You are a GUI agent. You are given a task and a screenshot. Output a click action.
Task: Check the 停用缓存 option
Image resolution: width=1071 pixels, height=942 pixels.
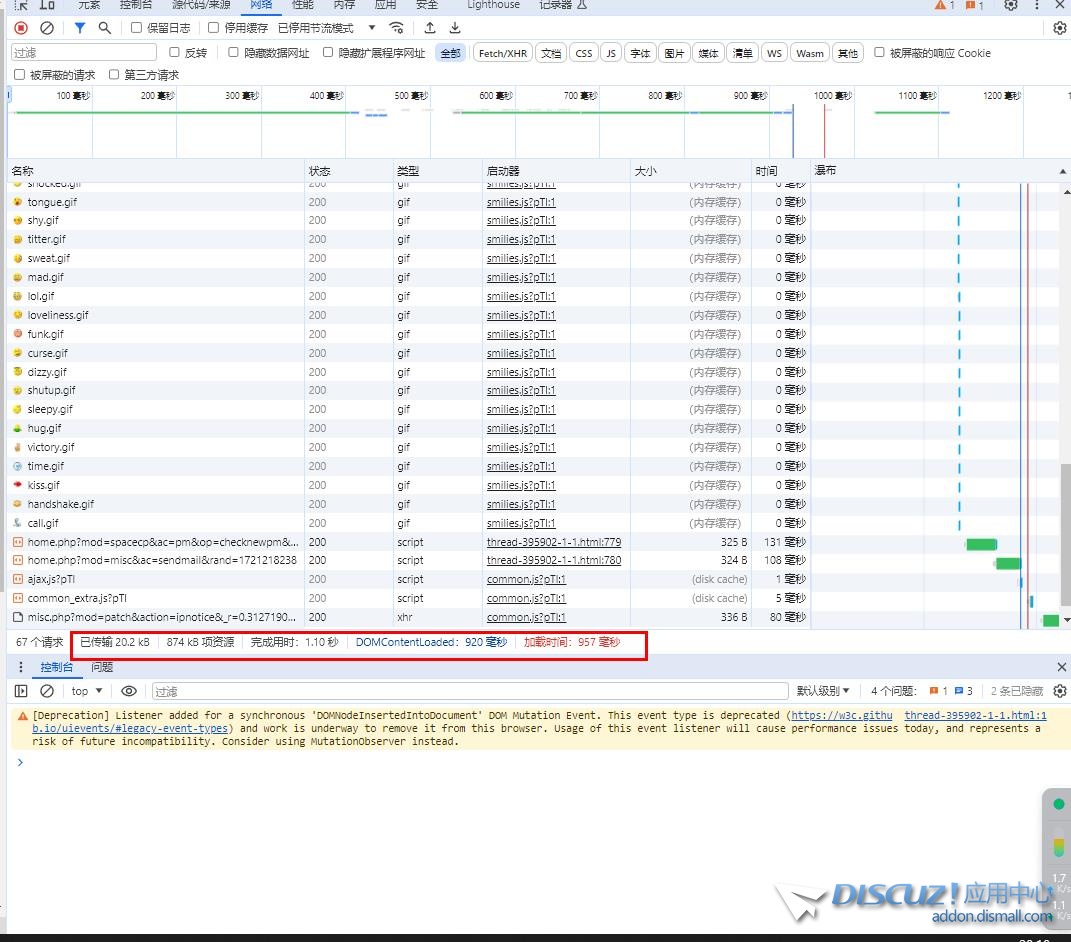pos(214,28)
